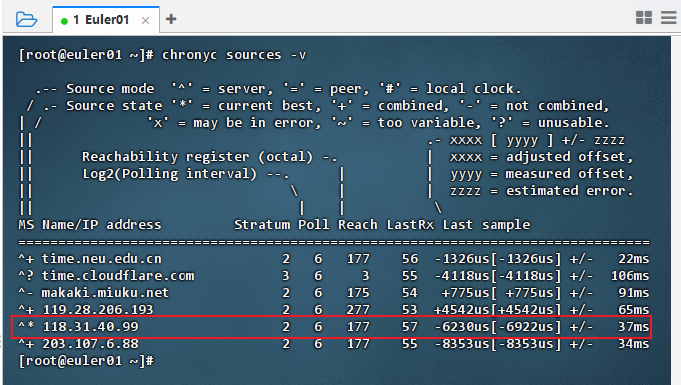The height and width of the screenshot is (385, 681).
Task: Click the Stratum column header
Action: [262, 225]
